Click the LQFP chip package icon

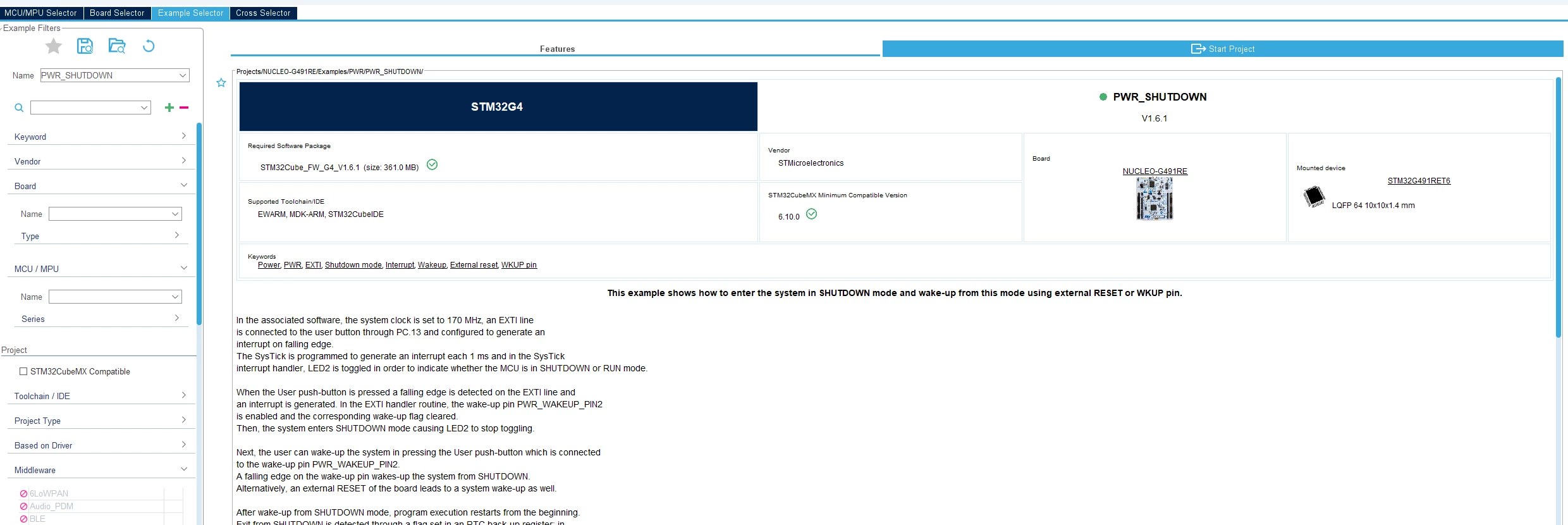click(x=1314, y=197)
